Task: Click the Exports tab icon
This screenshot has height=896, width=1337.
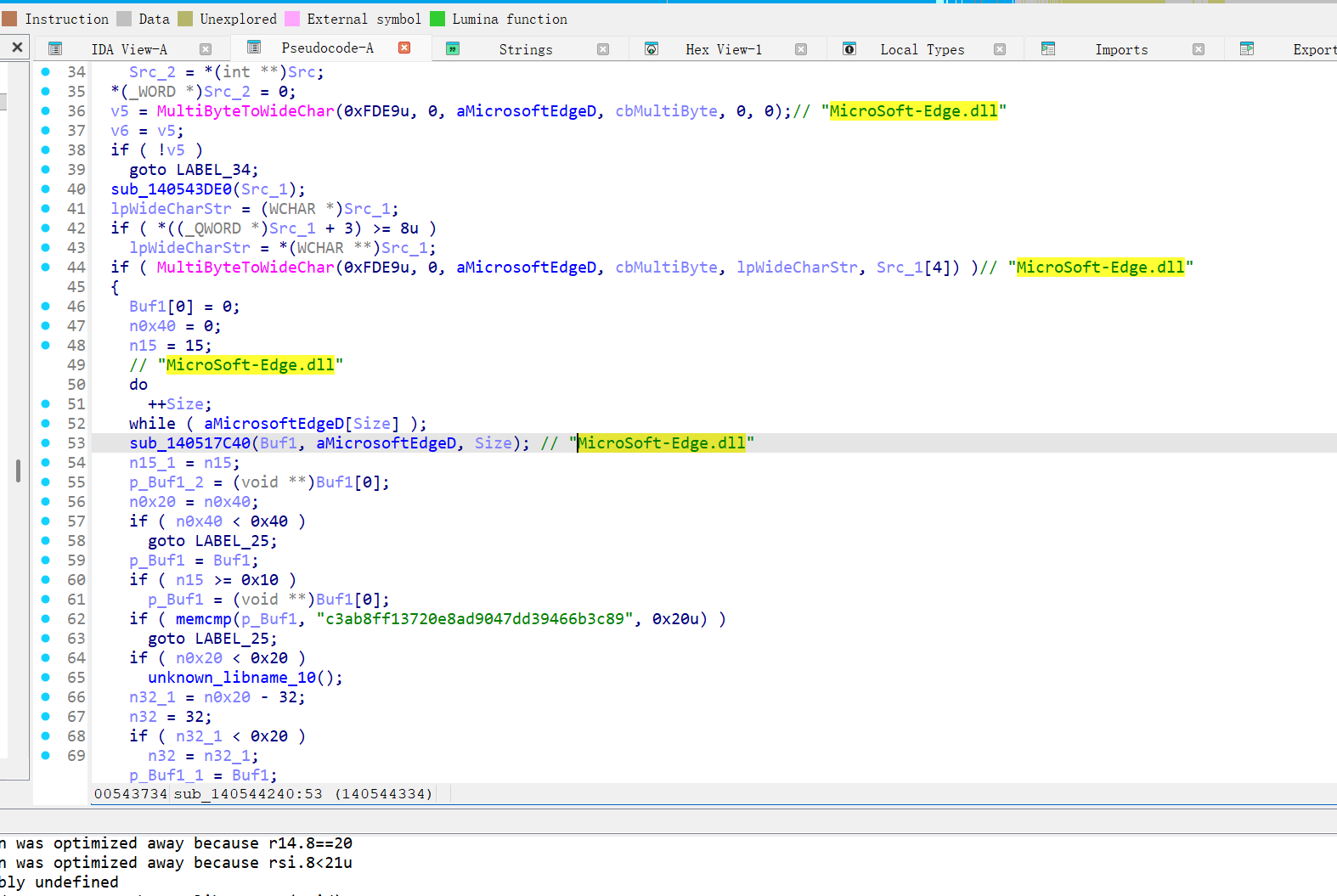Action: point(1247,49)
